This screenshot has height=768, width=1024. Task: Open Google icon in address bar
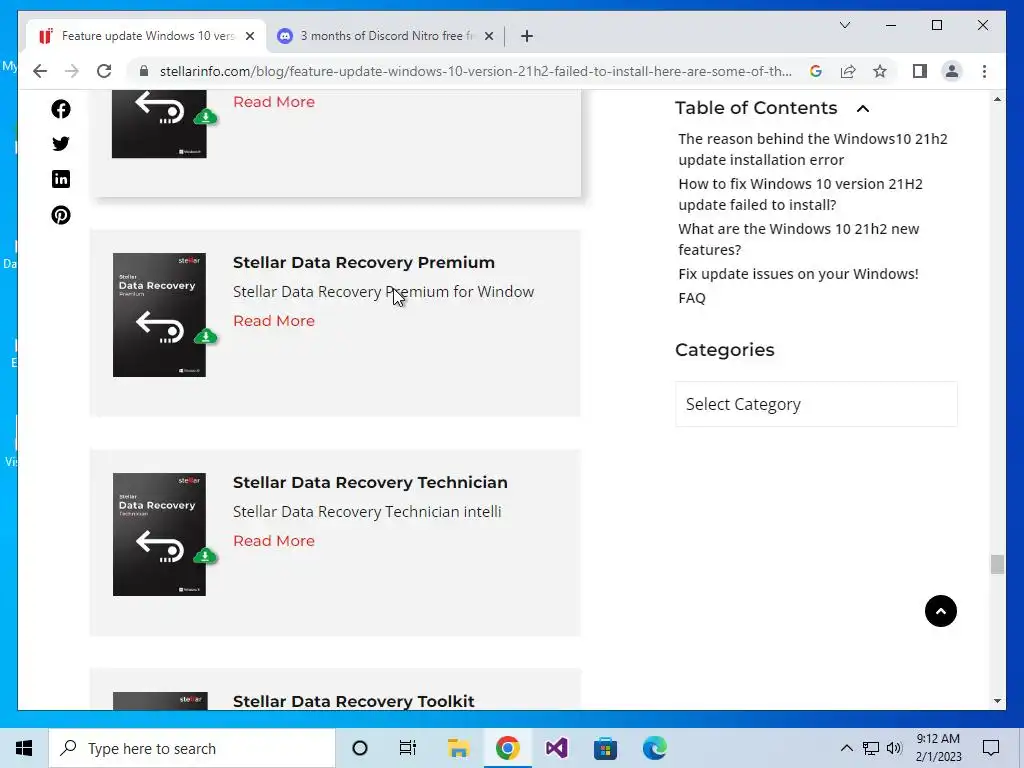[x=816, y=71]
